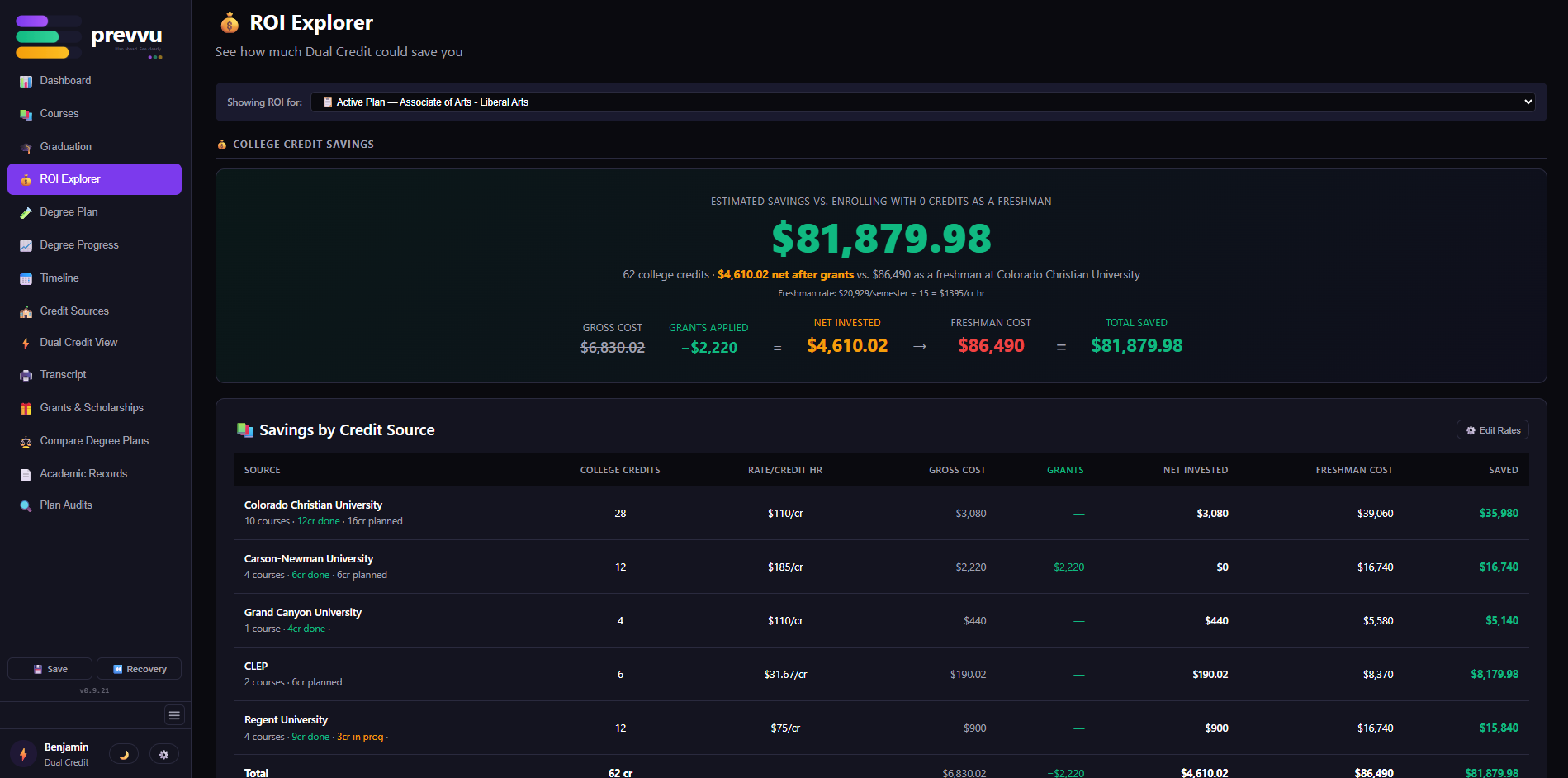Click the settings gear icon beside Benjamin
This screenshot has height=778, width=1568.
(x=163, y=754)
